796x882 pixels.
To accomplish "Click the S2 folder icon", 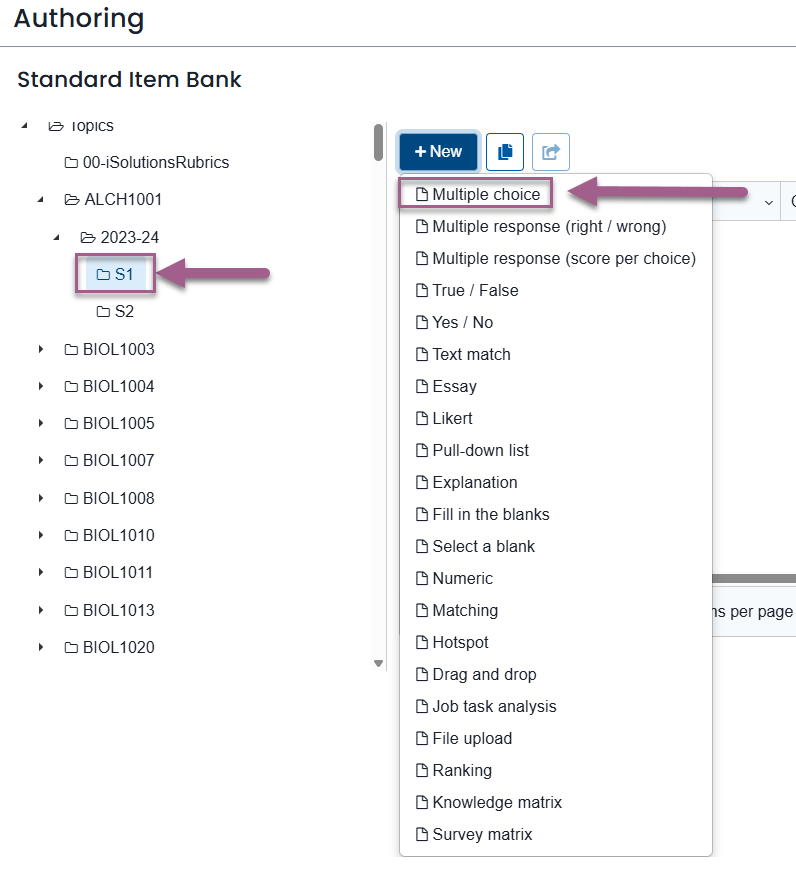I will point(104,312).
